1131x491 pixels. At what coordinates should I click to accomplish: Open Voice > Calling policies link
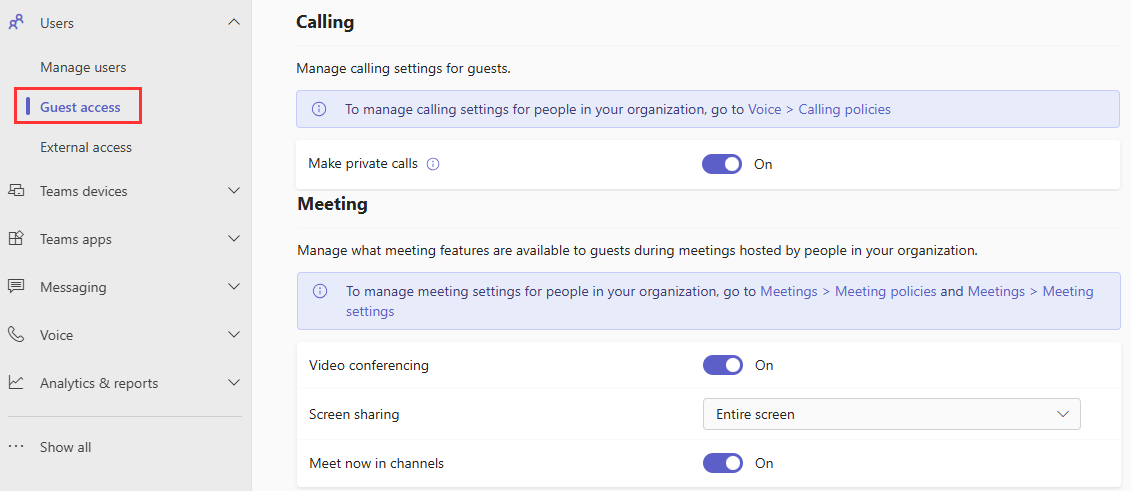click(819, 109)
